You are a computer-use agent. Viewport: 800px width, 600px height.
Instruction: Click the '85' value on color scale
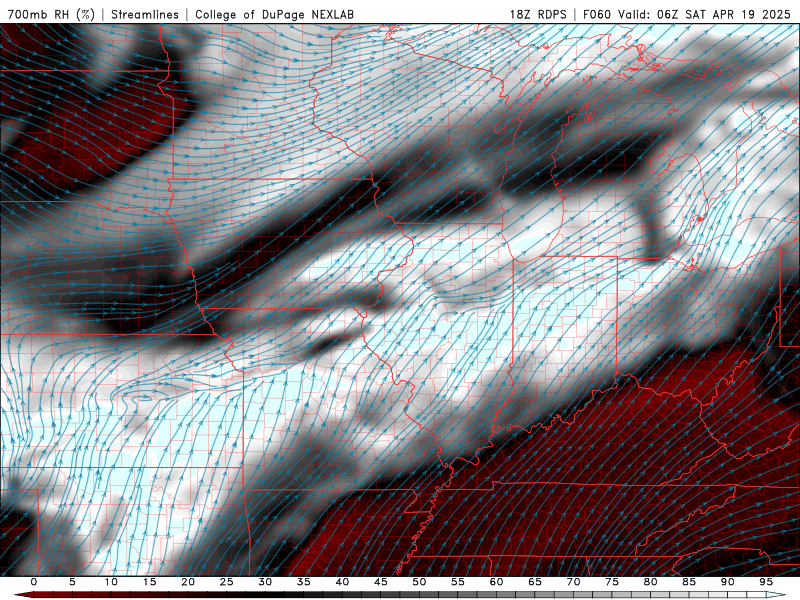click(x=689, y=582)
